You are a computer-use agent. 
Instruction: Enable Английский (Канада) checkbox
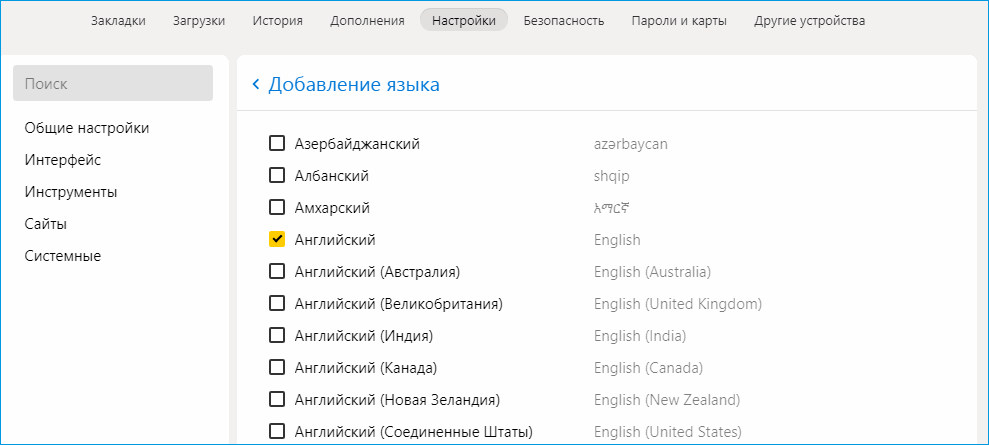click(277, 368)
